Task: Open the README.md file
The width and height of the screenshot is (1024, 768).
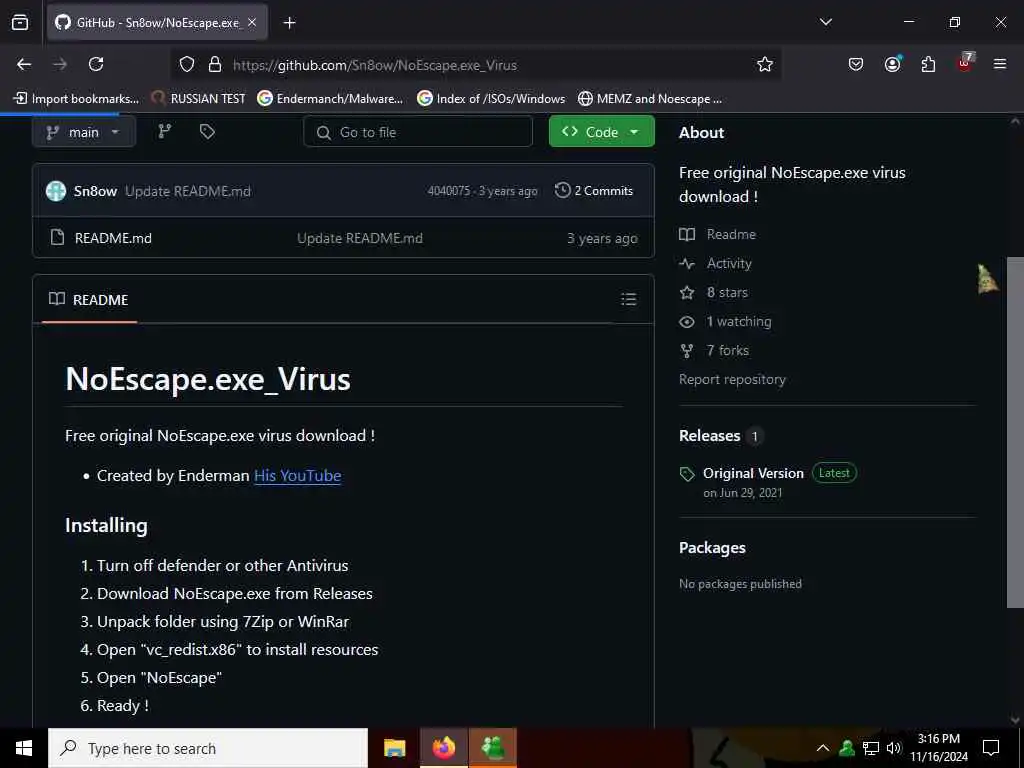Action: click(x=114, y=238)
